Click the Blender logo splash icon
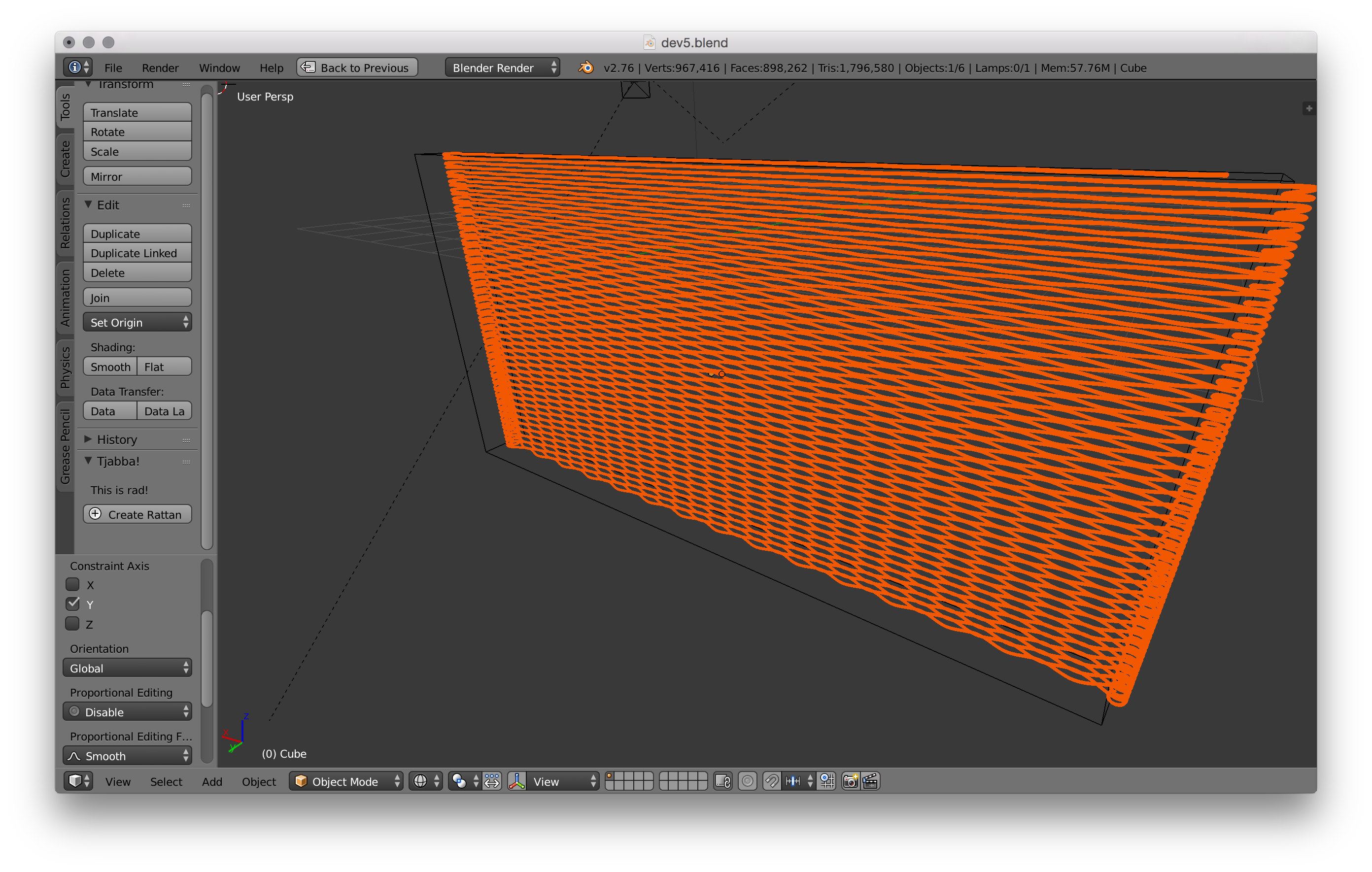 point(586,67)
